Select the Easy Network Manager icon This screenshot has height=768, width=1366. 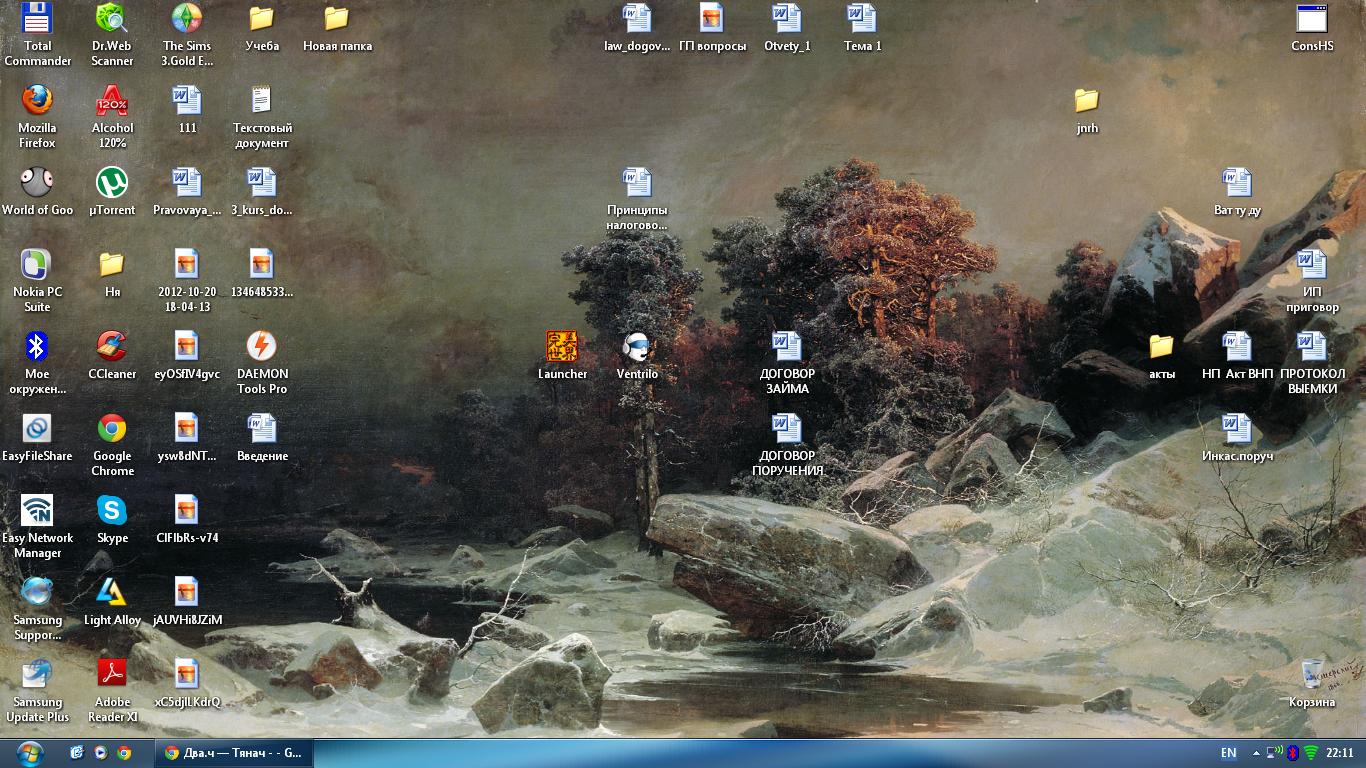37,526
